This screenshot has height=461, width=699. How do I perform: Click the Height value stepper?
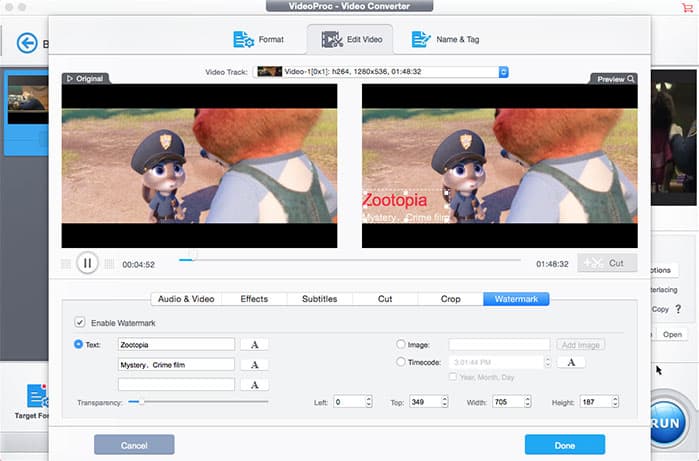coord(615,402)
